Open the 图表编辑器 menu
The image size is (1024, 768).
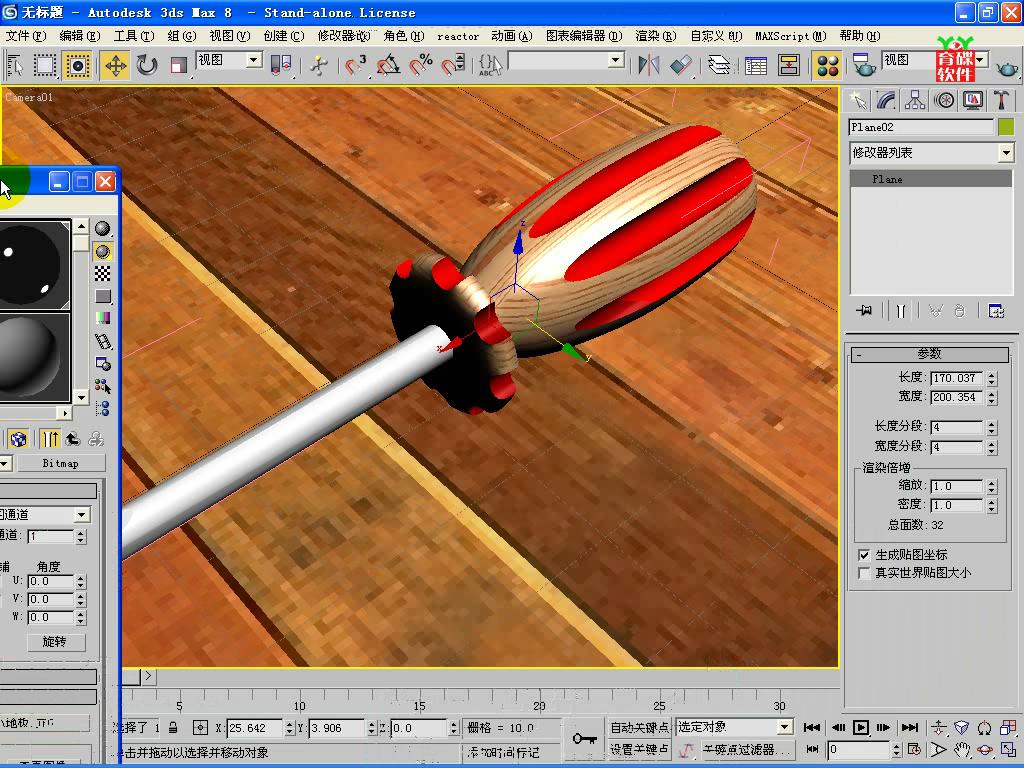click(584, 36)
